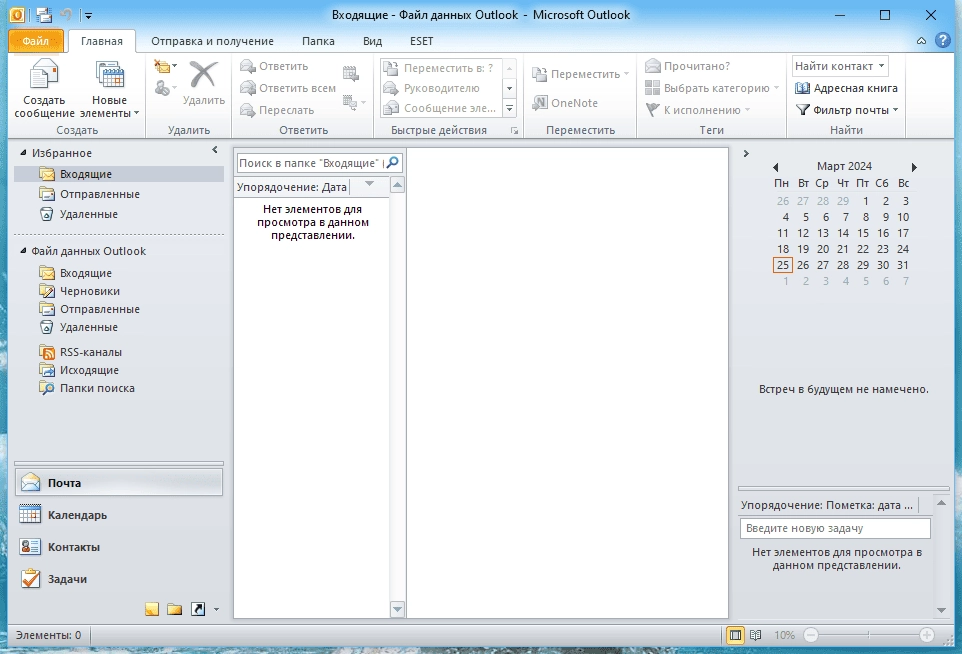Viewport: 962px width, 654px height.
Task: Collapse the Outlook data file tree
Action: 23,251
